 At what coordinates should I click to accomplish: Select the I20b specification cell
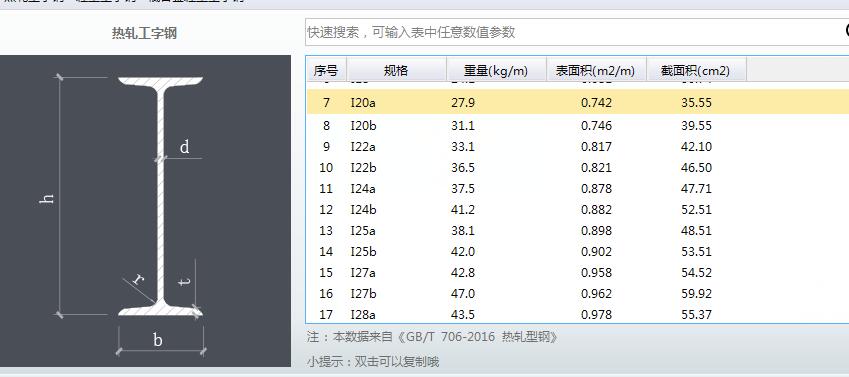pyautogui.click(x=363, y=126)
